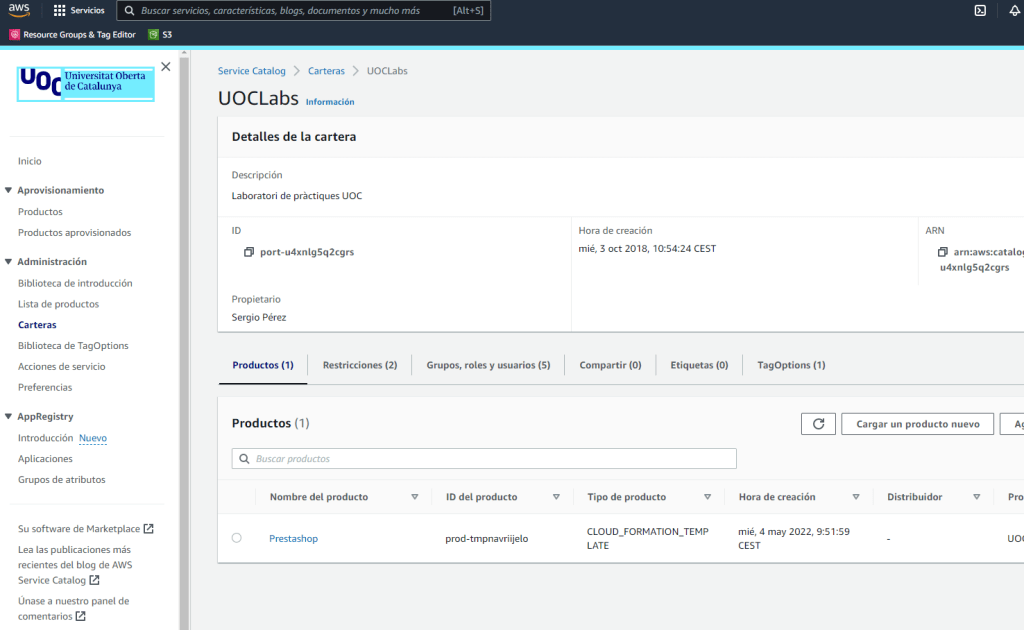Image resolution: width=1024 pixels, height=630 pixels.
Task: Click product ID prod-tmpnavriijelo cell
Action: click(487, 539)
